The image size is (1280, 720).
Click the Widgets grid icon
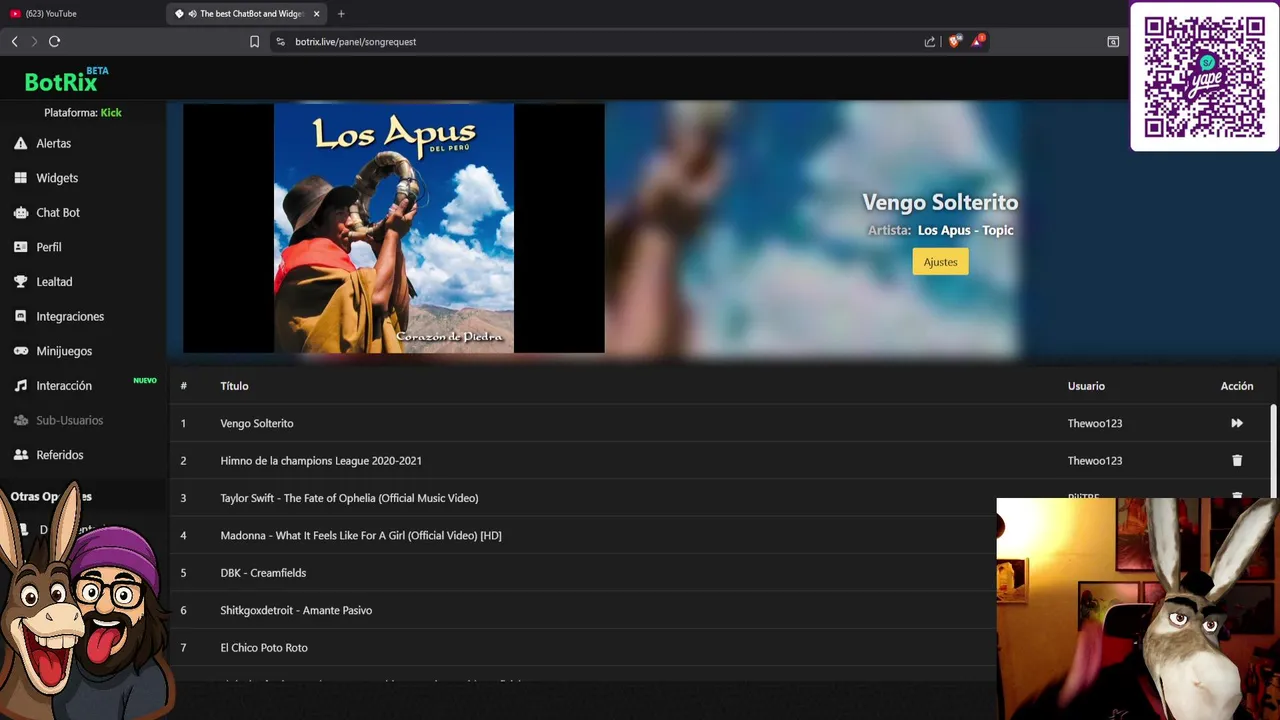[20, 178]
